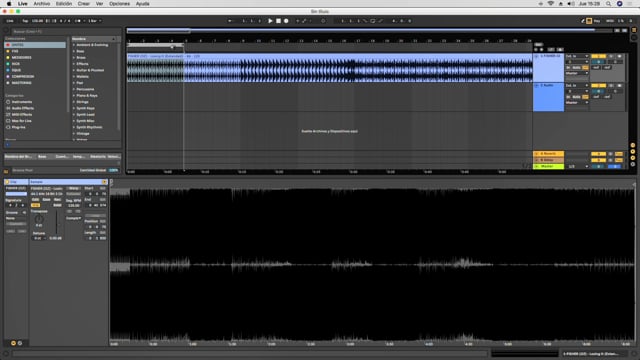Toggle the yellow track activator of first track
Image resolution: width=640 pixels, height=360 pixels.
click(598, 56)
